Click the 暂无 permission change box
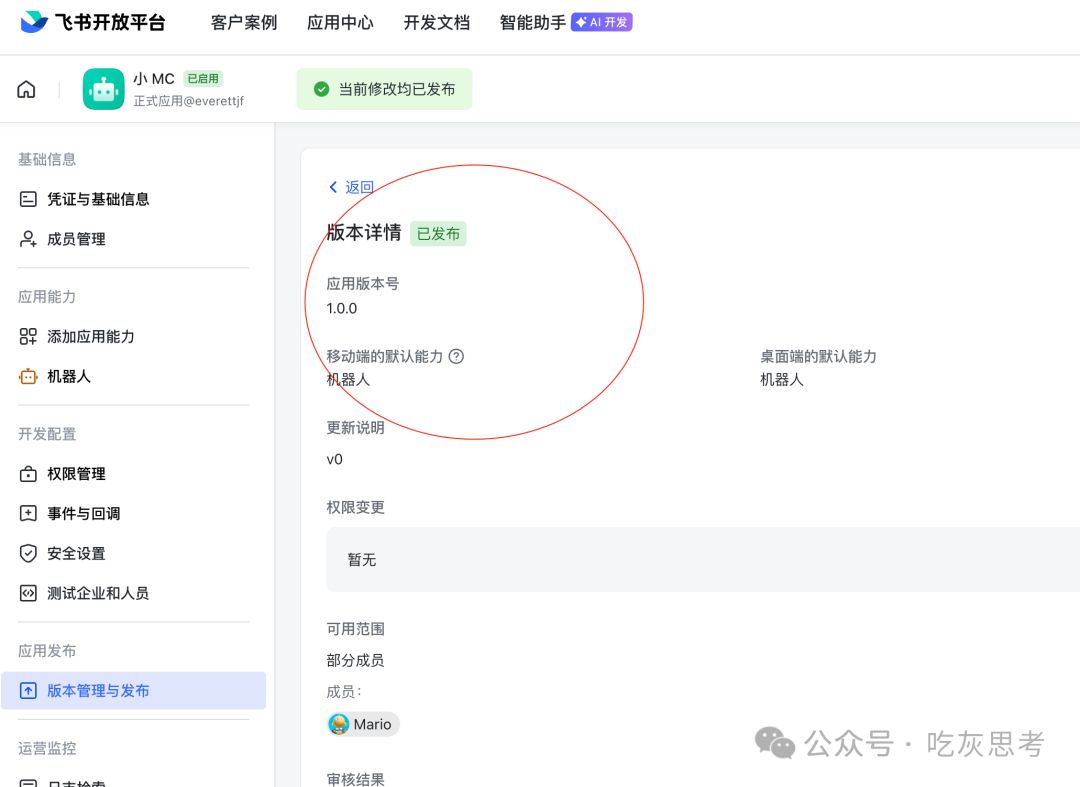 click(x=703, y=560)
